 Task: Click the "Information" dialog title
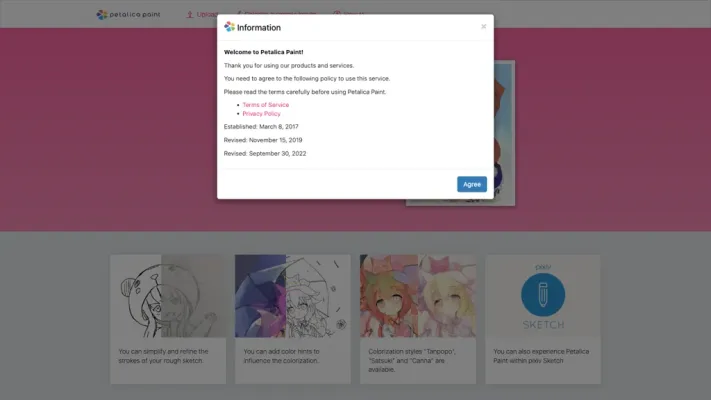(x=259, y=28)
